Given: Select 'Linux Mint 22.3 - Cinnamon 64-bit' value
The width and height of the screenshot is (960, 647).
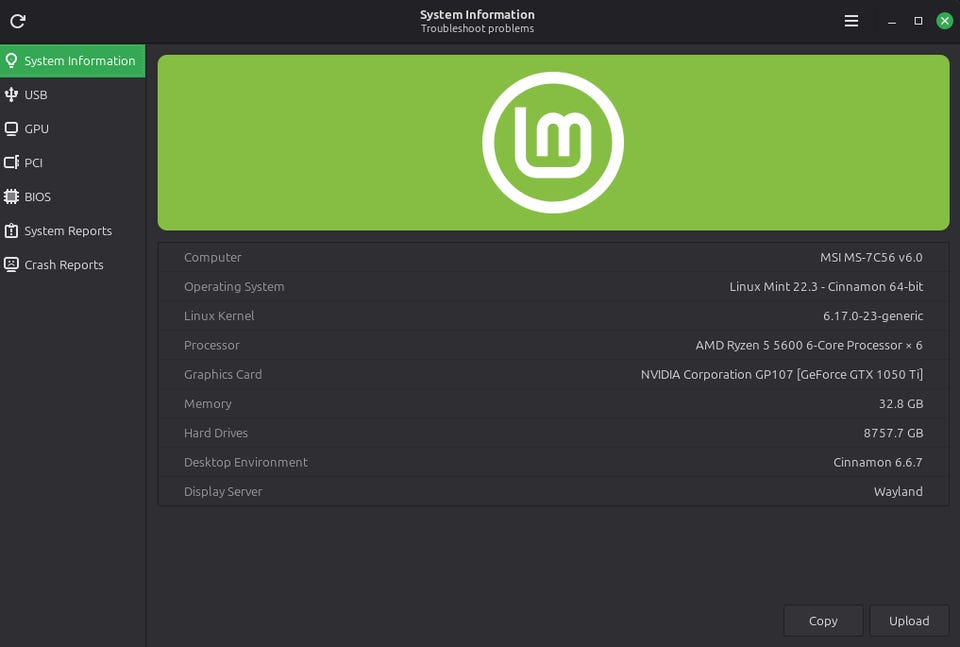Looking at the screenshot, I should click(x=826, y=286).
